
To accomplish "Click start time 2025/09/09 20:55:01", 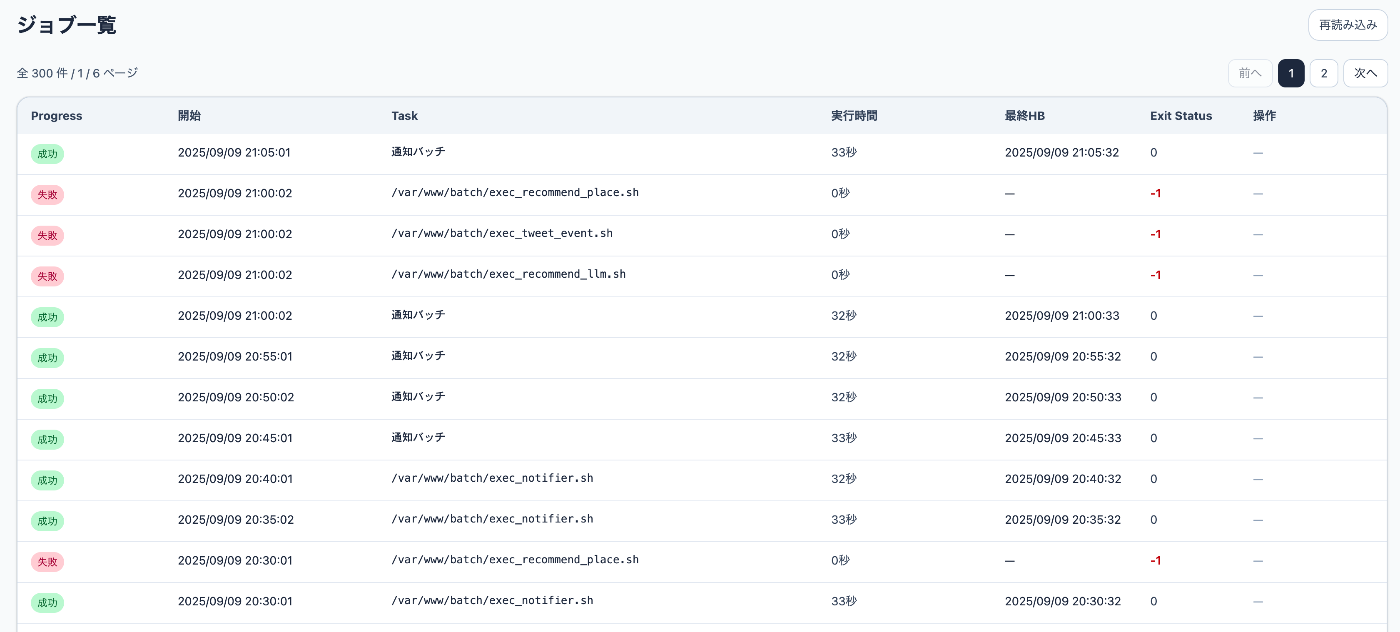I will (235, 356).
